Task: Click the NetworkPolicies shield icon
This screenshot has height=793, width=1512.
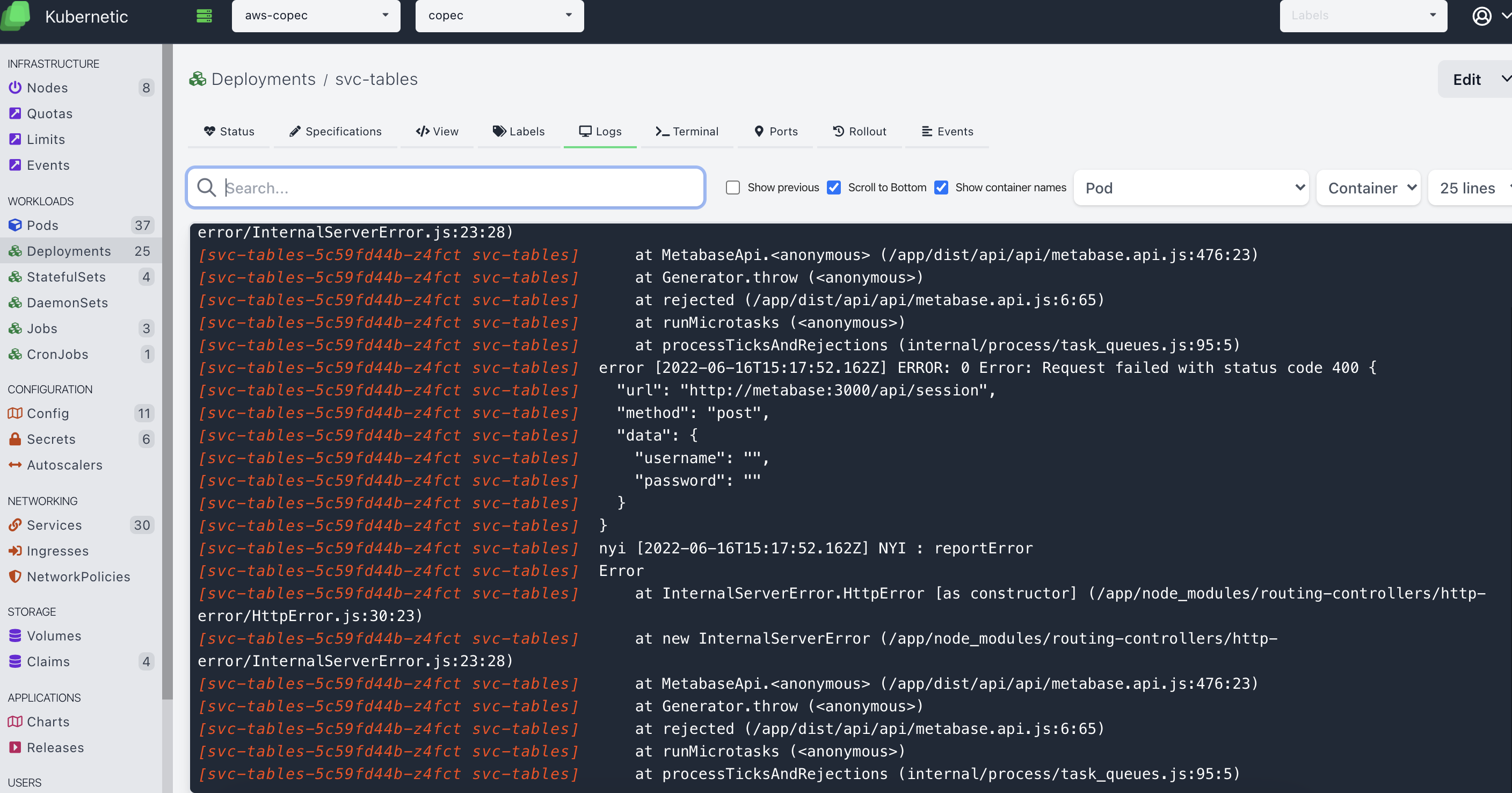Action: pos(15,576)
